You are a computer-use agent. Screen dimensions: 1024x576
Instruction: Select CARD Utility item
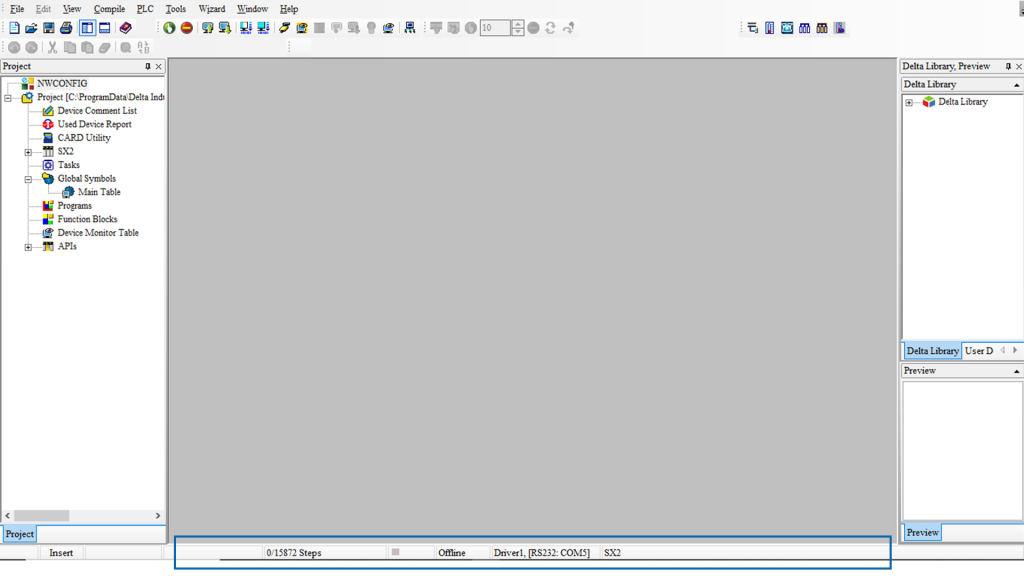point(84,138)
